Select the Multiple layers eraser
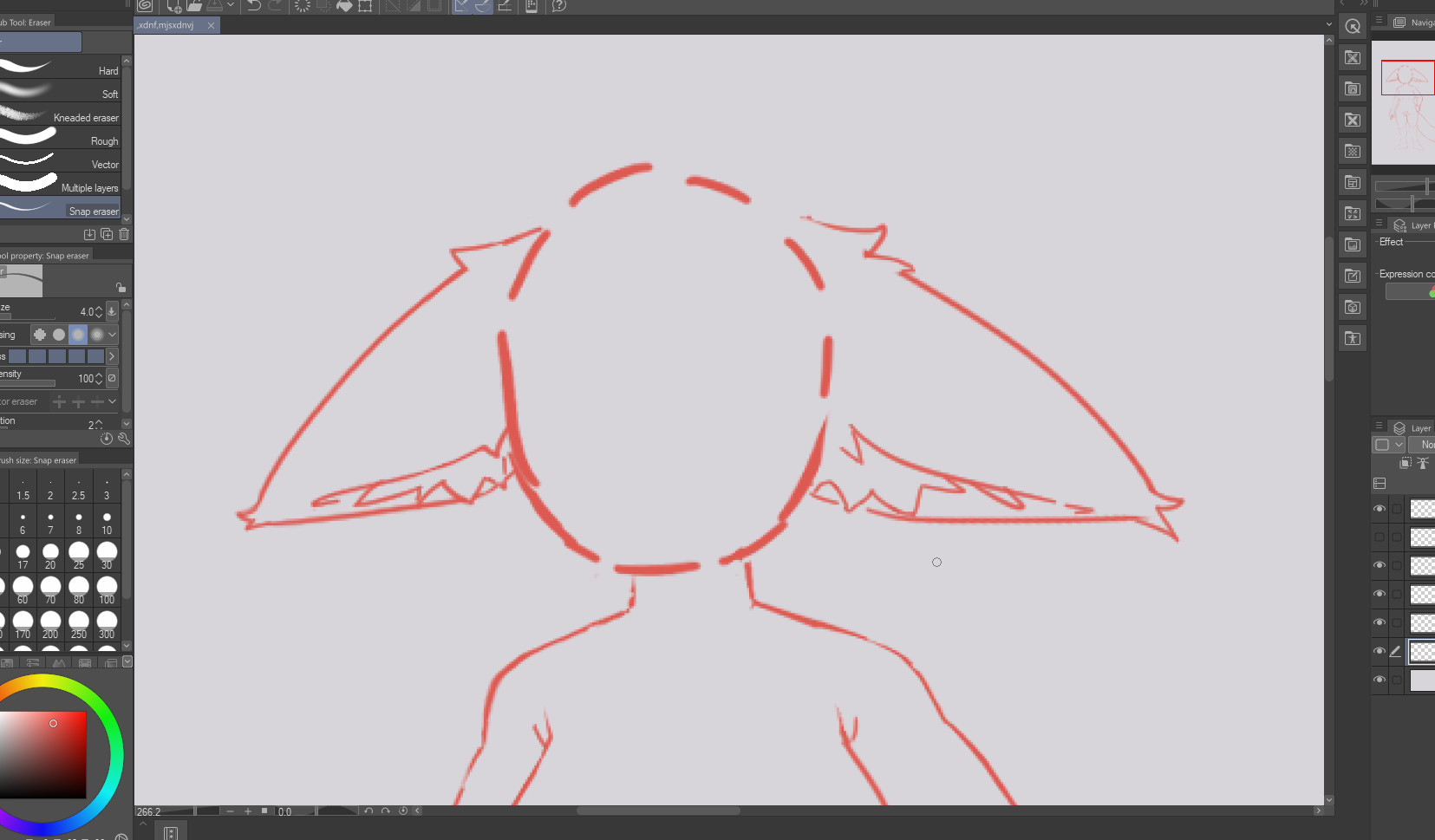The height and width of the screenshot is (840, 1435). coord(60,185)
